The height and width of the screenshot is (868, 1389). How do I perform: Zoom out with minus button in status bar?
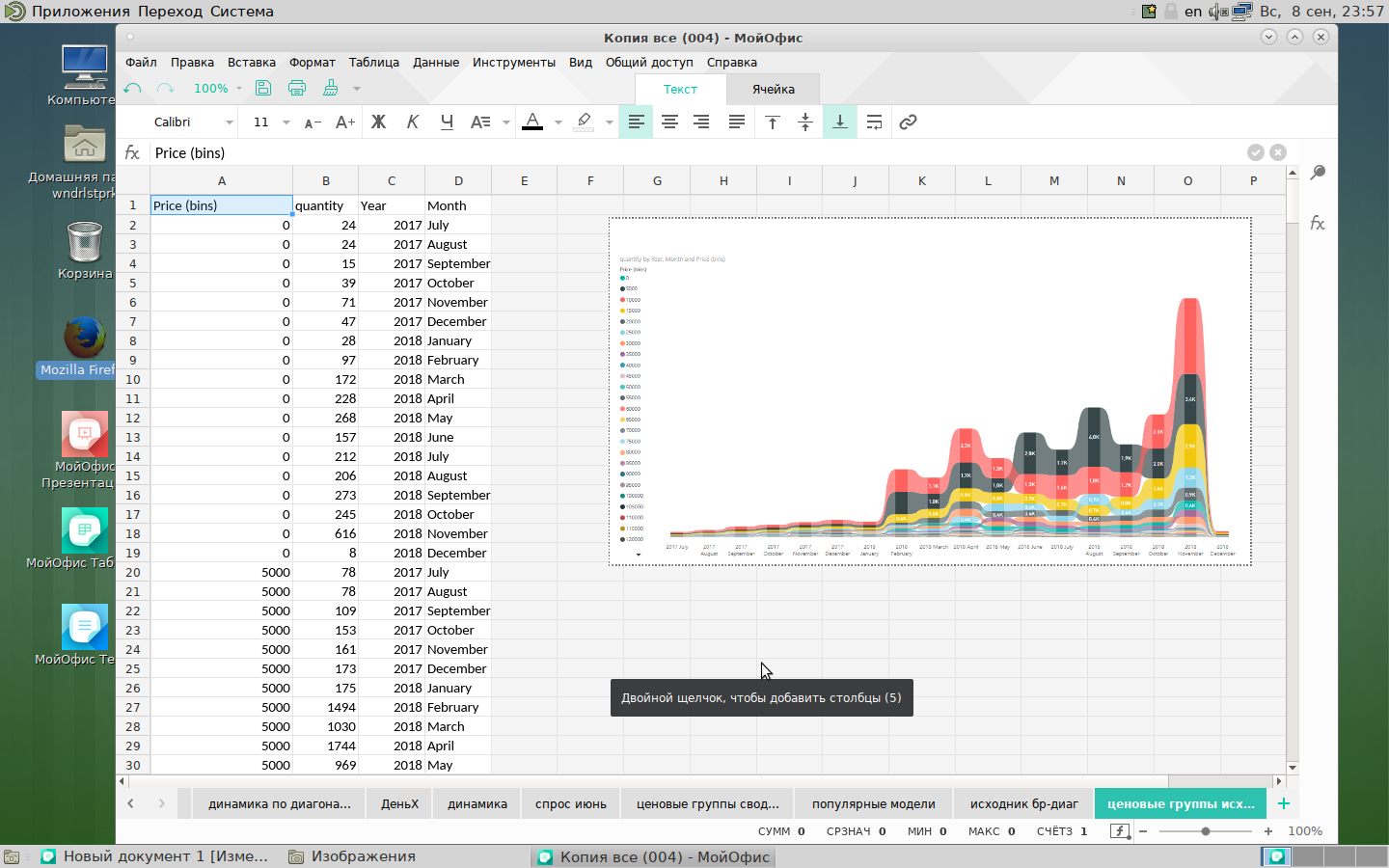click(1143, 831)
